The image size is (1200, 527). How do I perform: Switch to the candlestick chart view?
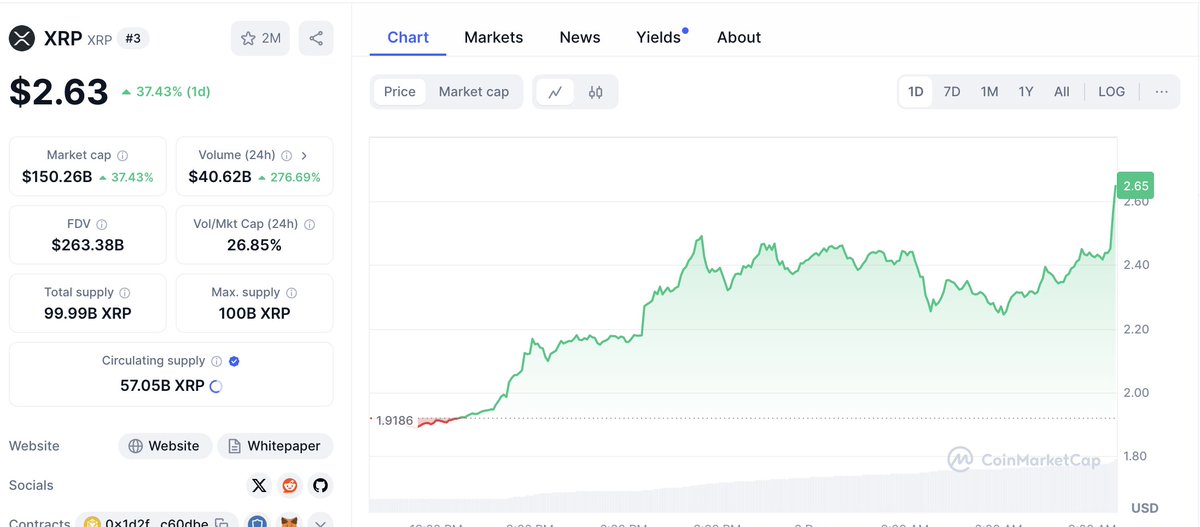596,92
